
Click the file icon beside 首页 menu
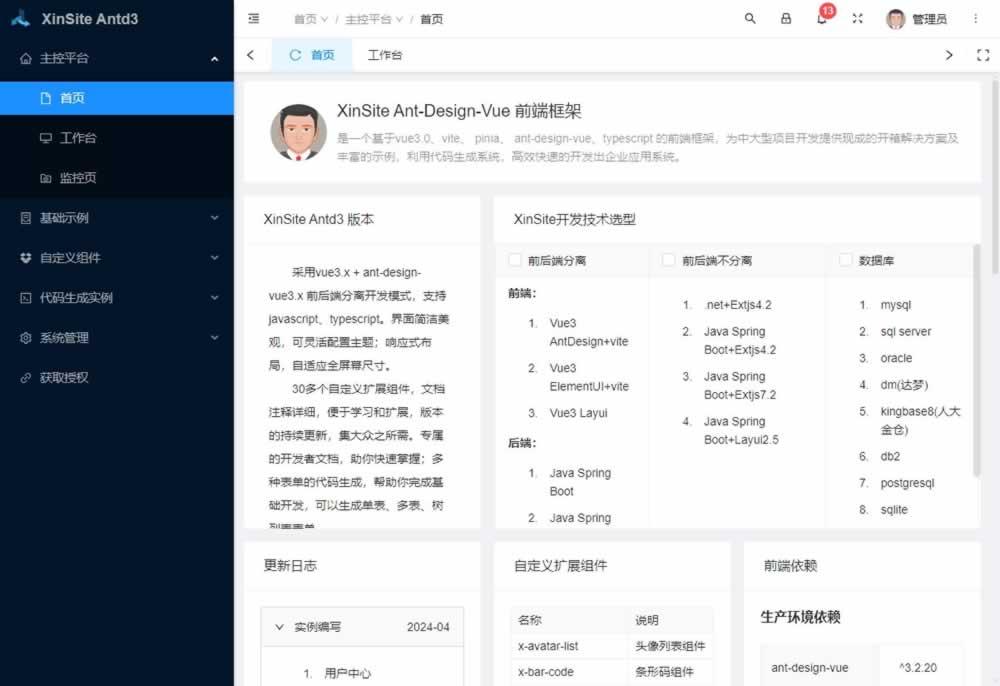[x=45, y=98]
